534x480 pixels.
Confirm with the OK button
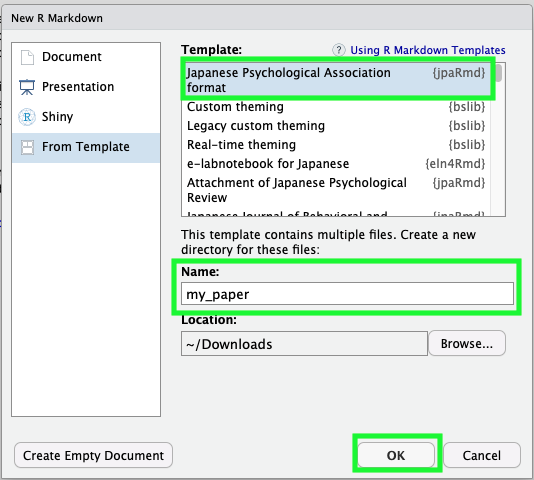point(396,455)
